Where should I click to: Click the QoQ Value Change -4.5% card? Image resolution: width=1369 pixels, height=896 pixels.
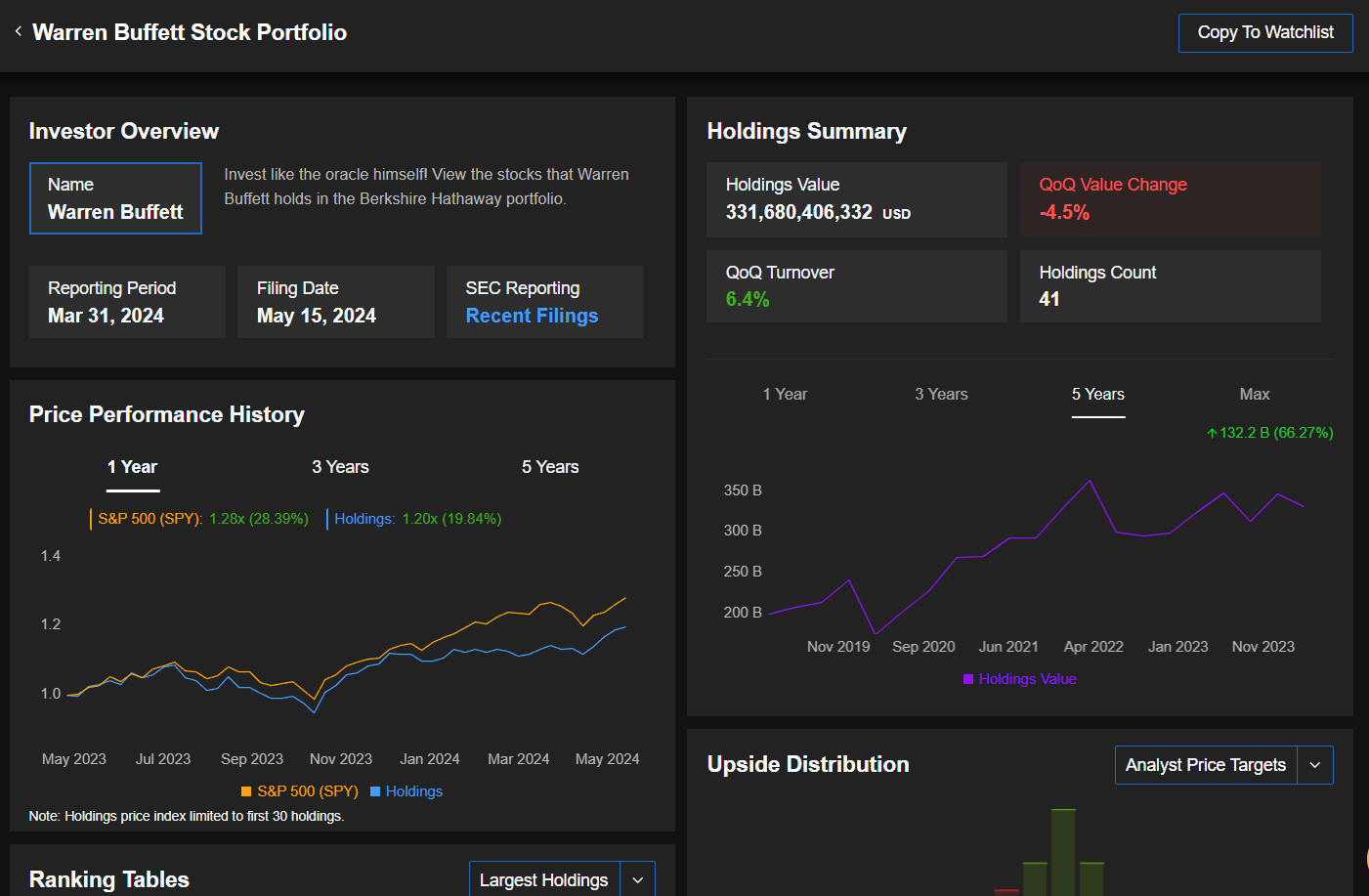(x=1171, y=199)
